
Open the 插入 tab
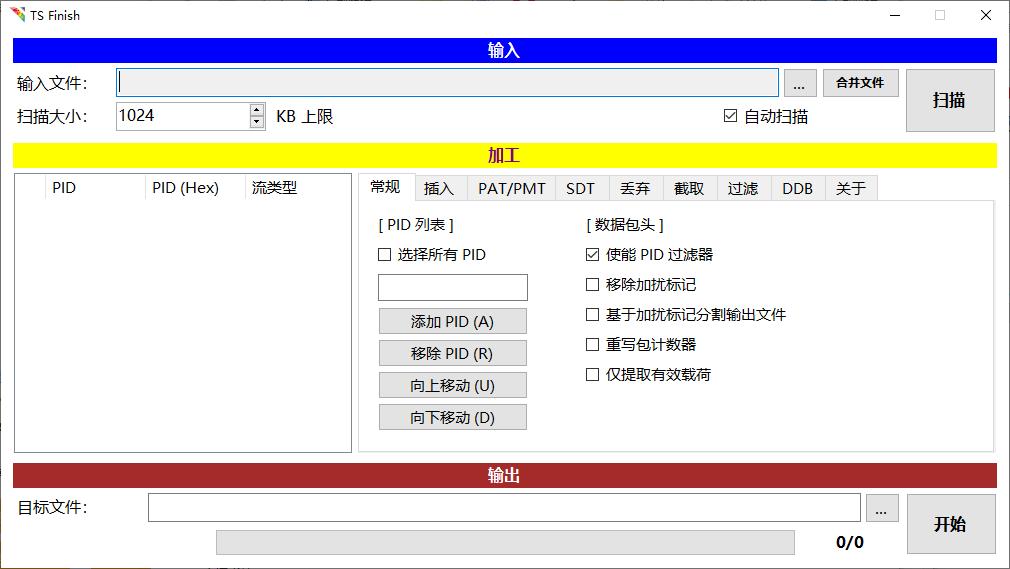pyautogui.click(x=439, y=188)
